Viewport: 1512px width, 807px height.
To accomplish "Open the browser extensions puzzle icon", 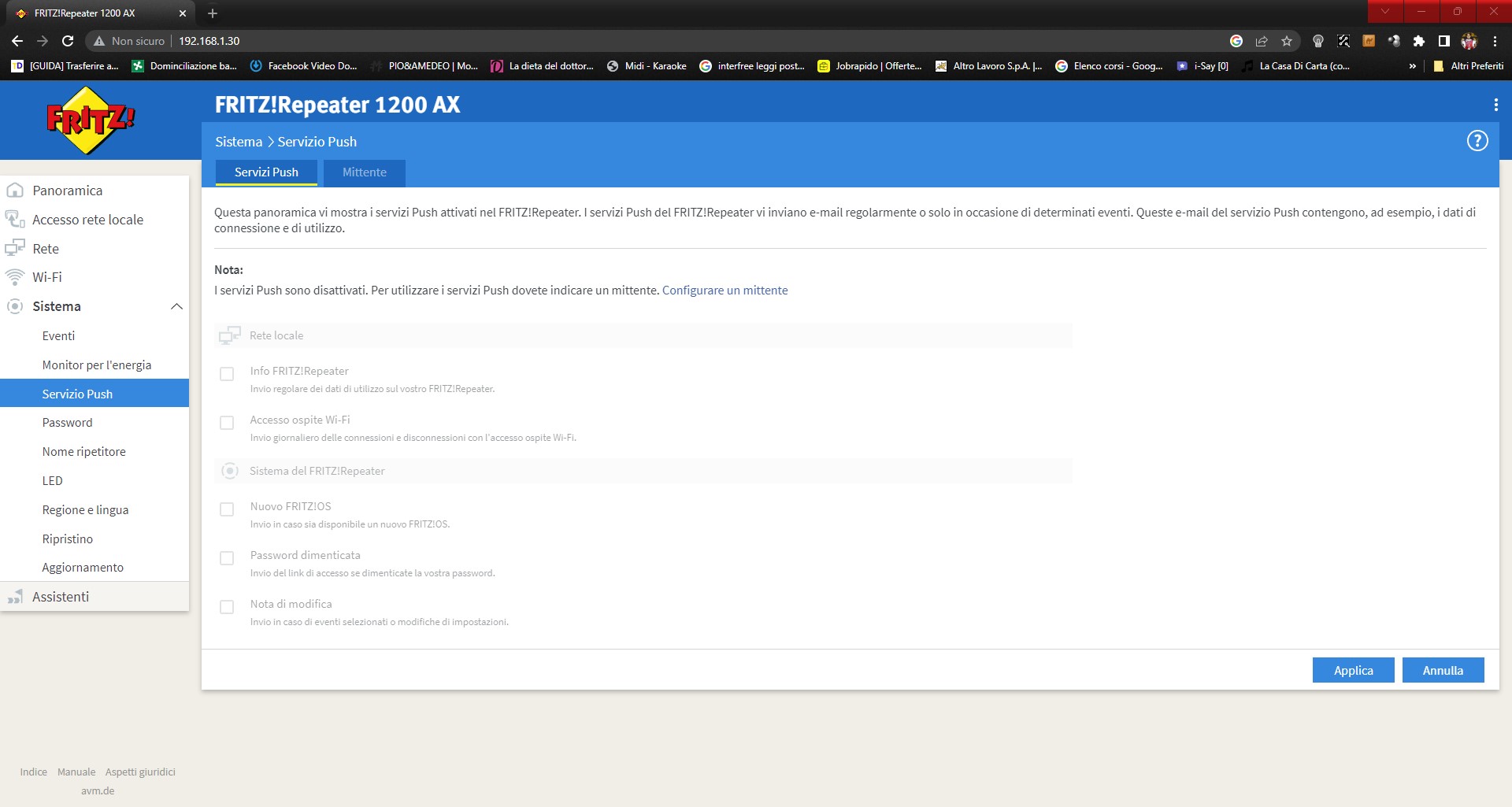I will click(x=1419, y=41).
